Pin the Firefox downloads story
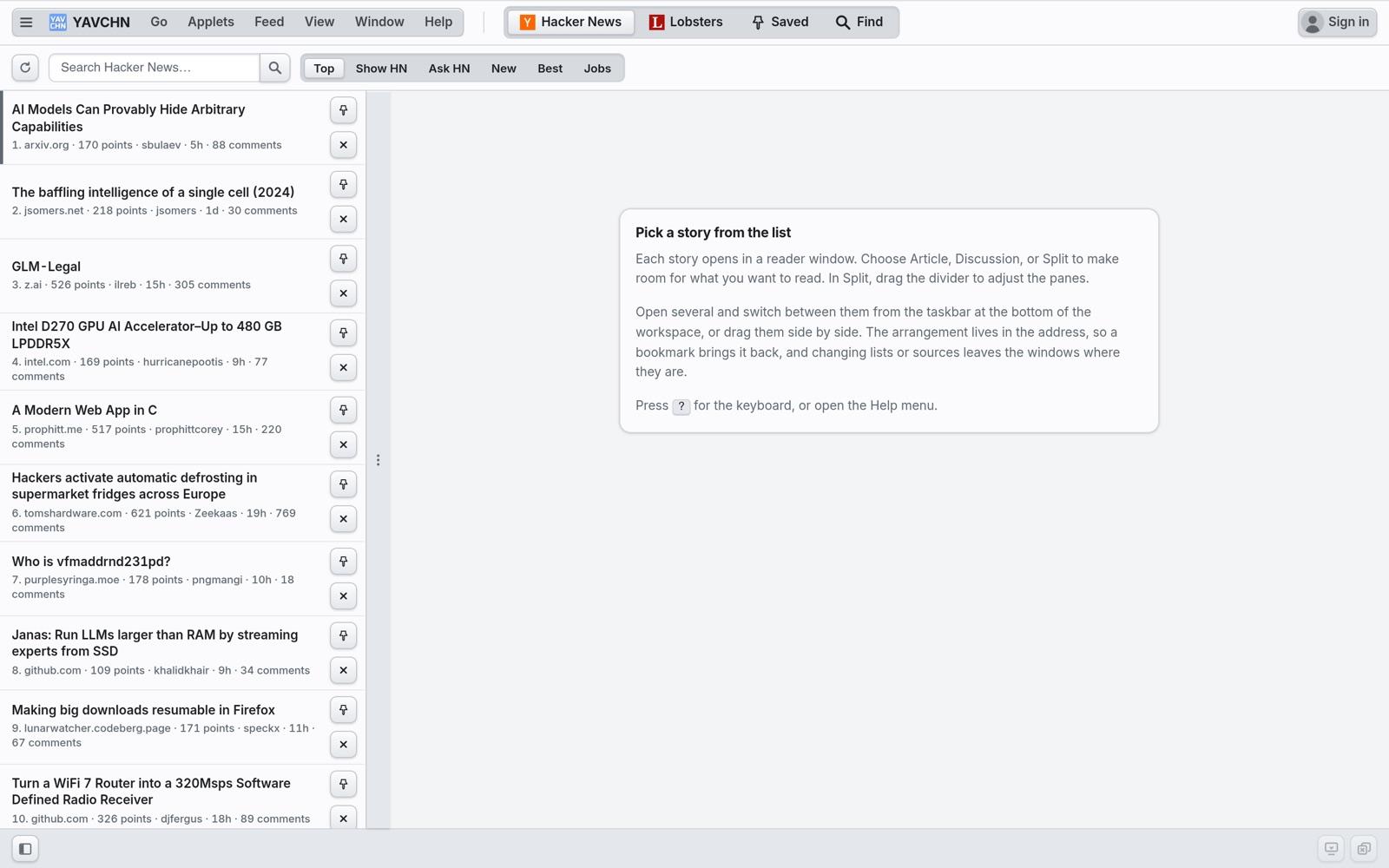Screen dimensions: 1389x868 click(x=344, y=710)
